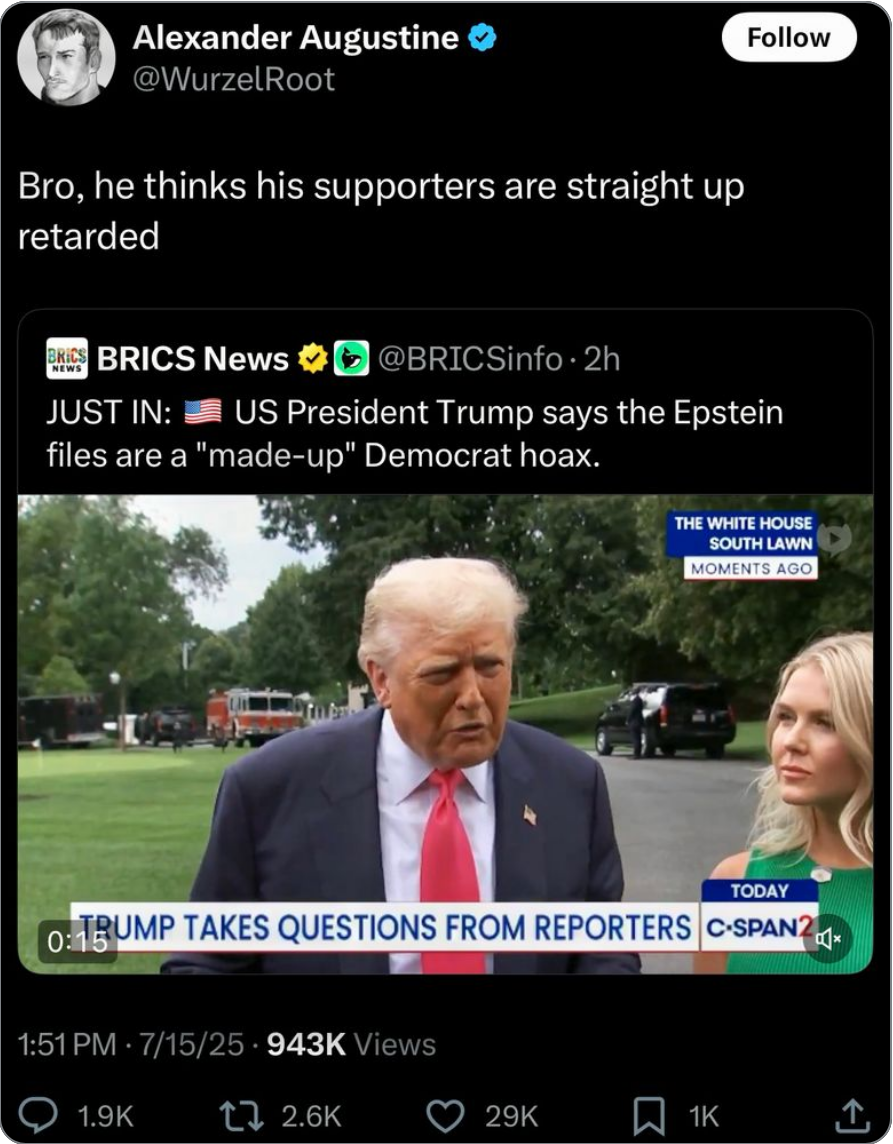
Task: Bookmark the post with the bookmark icon
Action: (649, 1116)
